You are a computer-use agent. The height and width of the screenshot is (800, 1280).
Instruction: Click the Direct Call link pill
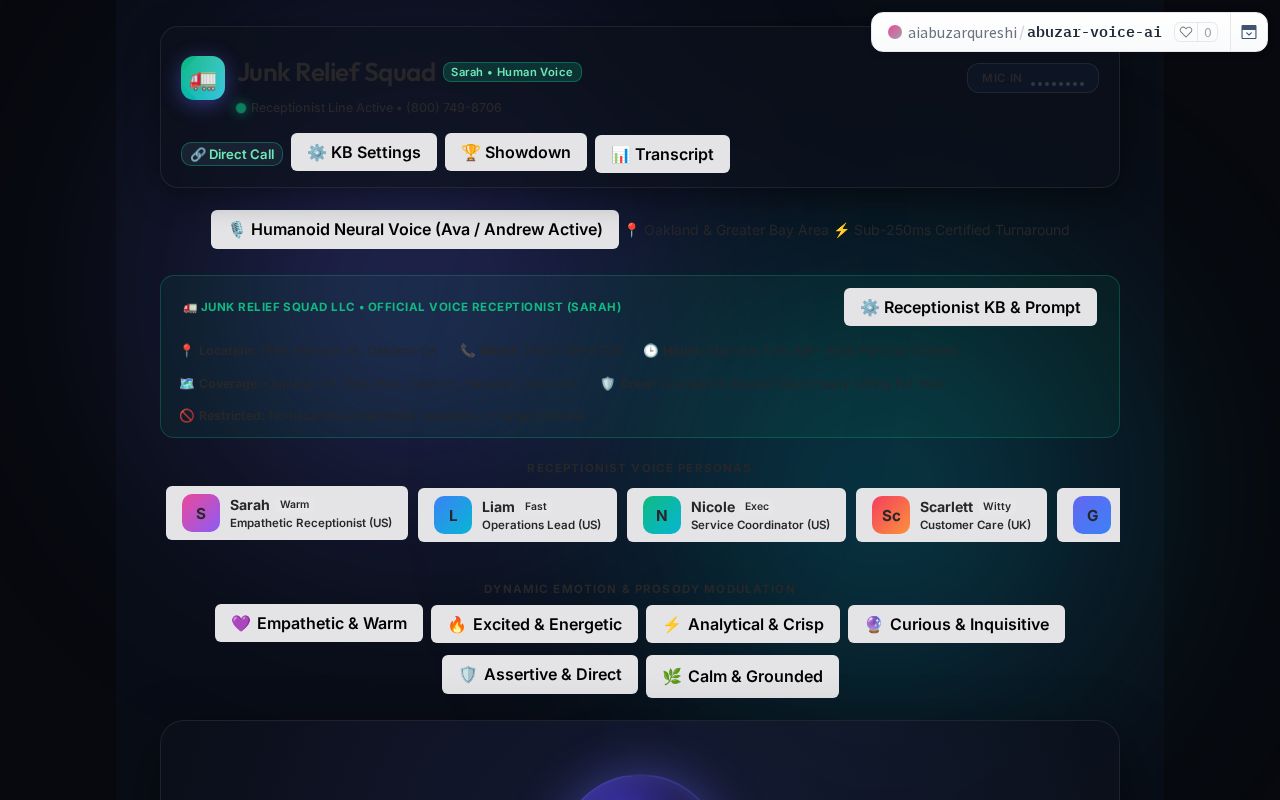point(232,154)
